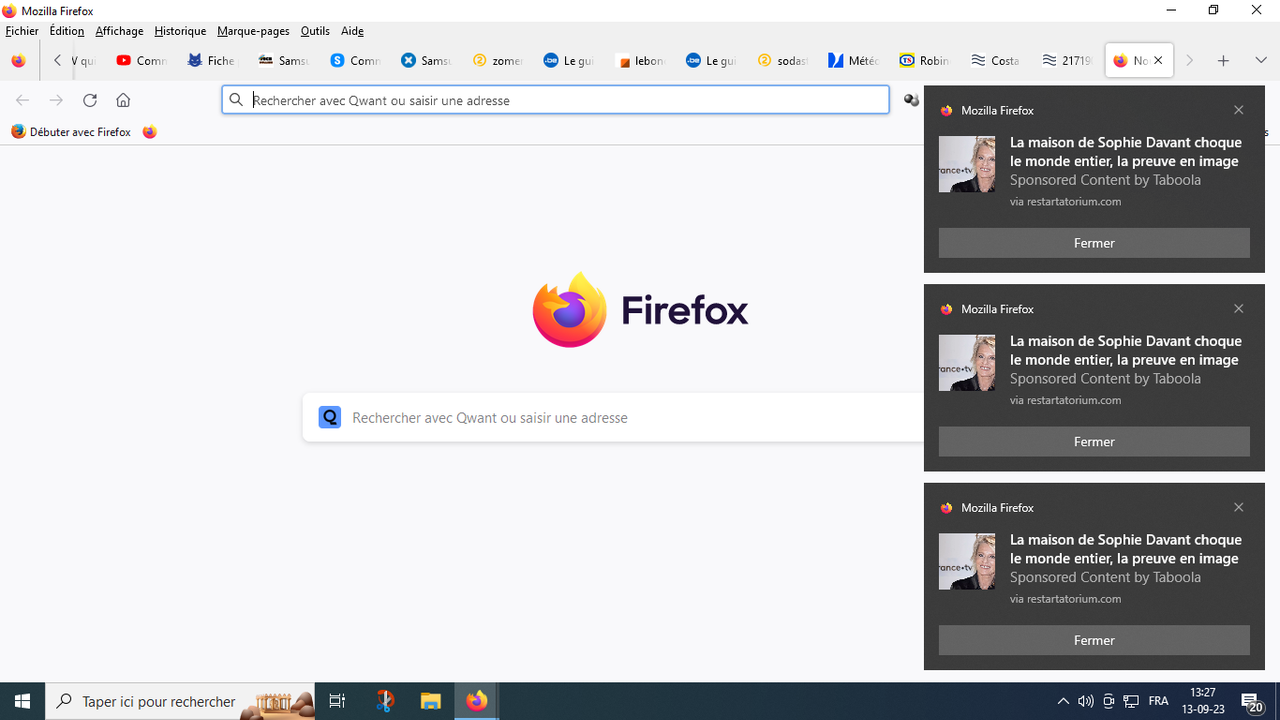Click the bottom notification headline text
The height and width of the screenshot is (720, 1280).
(1126, 549)
